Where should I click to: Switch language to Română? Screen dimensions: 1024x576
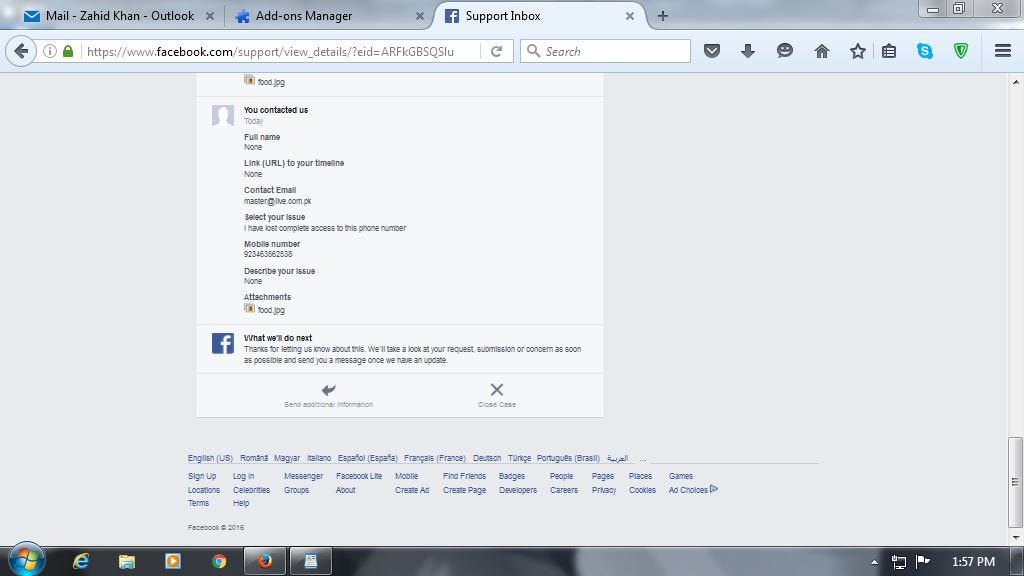click(x=254, y=458)
